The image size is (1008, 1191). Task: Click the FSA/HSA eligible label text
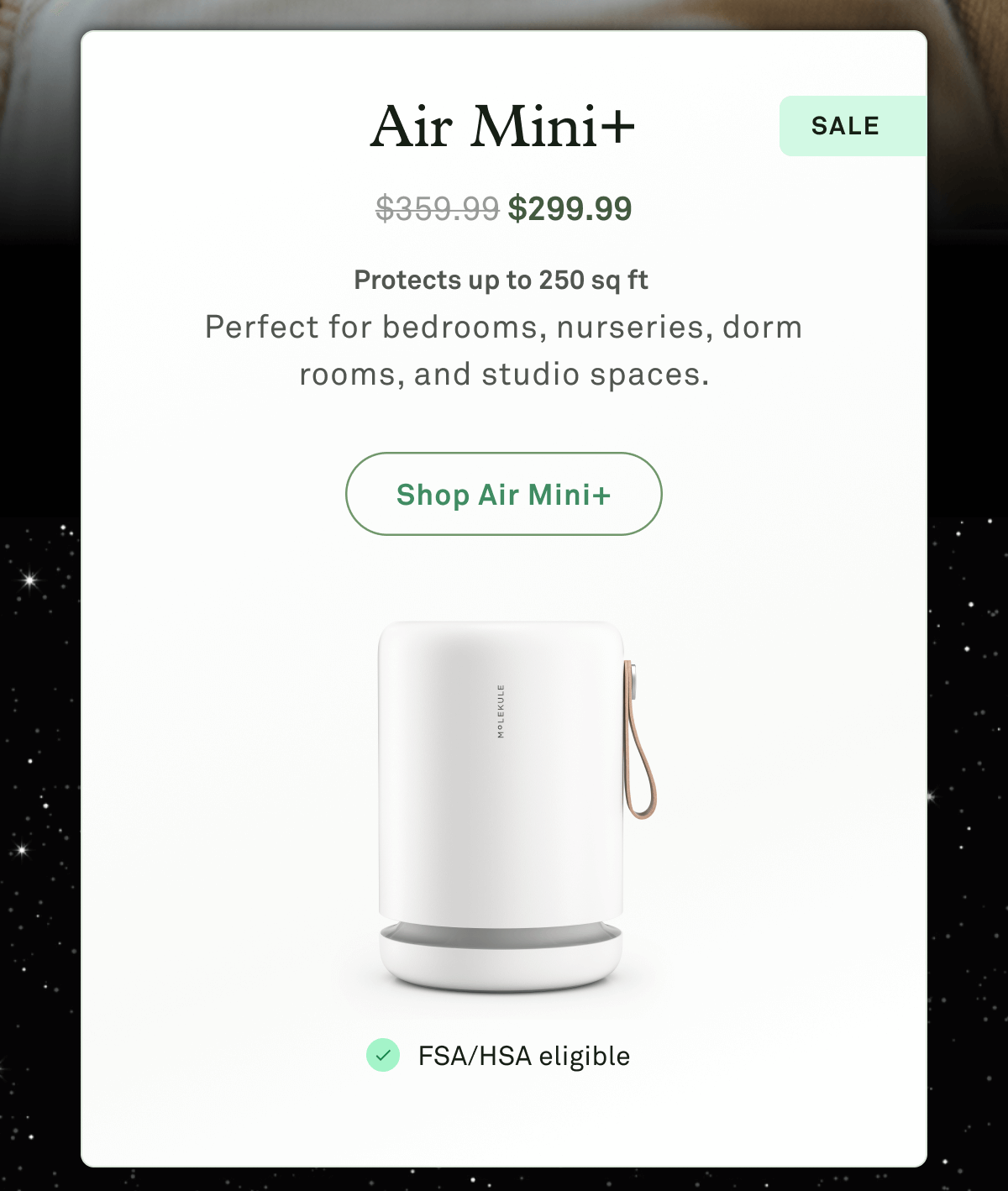[x=523, y=1056]
